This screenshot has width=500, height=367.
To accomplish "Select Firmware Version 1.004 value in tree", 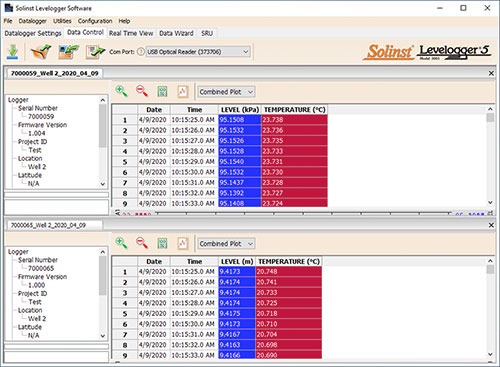I will point(36,133).
